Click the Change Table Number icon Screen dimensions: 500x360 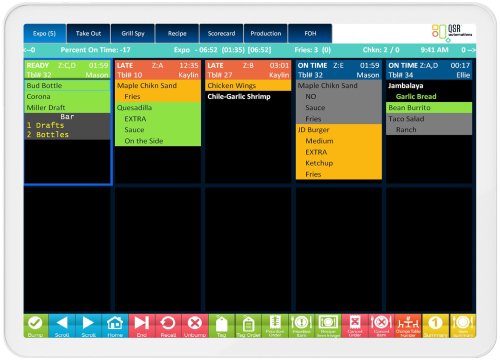pyautogui.click(x=408, y=326)
